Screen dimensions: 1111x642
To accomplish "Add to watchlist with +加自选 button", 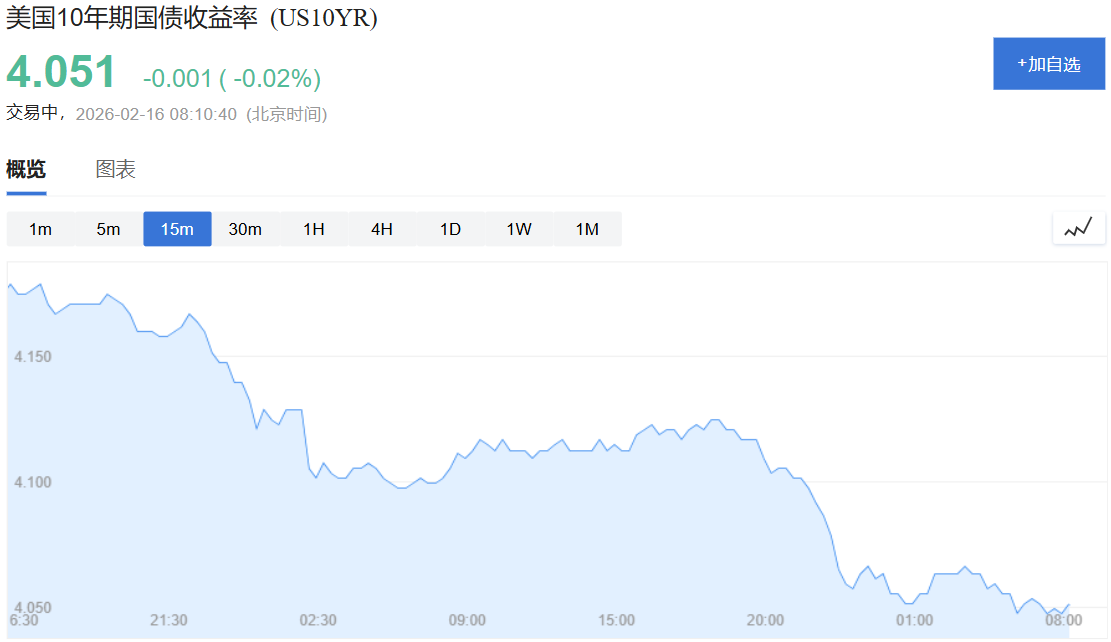I will click(x=1049, y=64).
